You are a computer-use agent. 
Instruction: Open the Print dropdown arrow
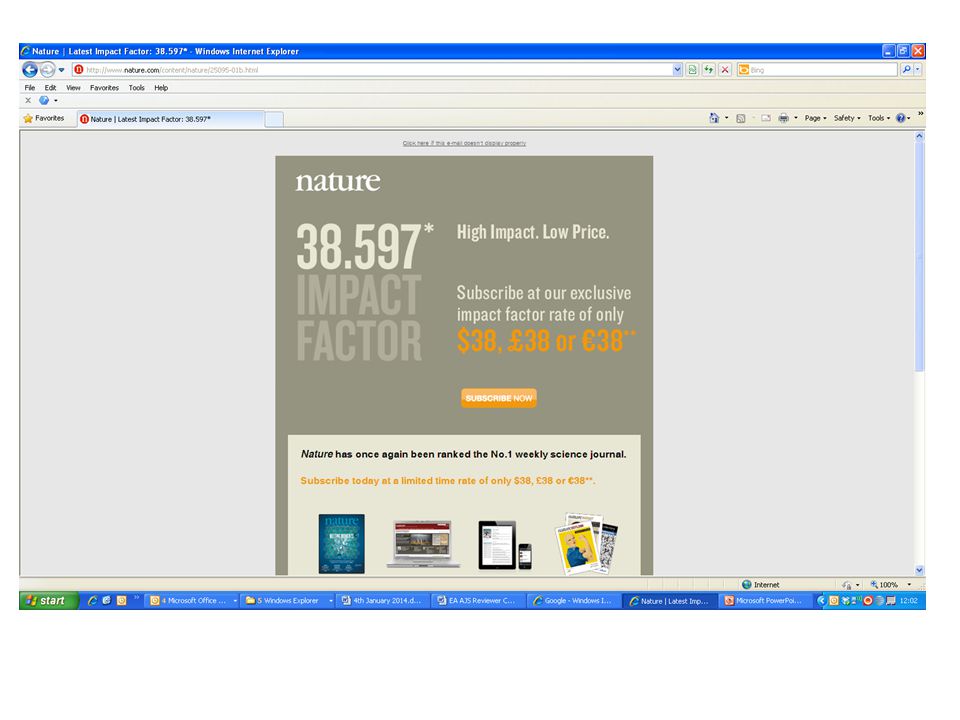[796, 118]
